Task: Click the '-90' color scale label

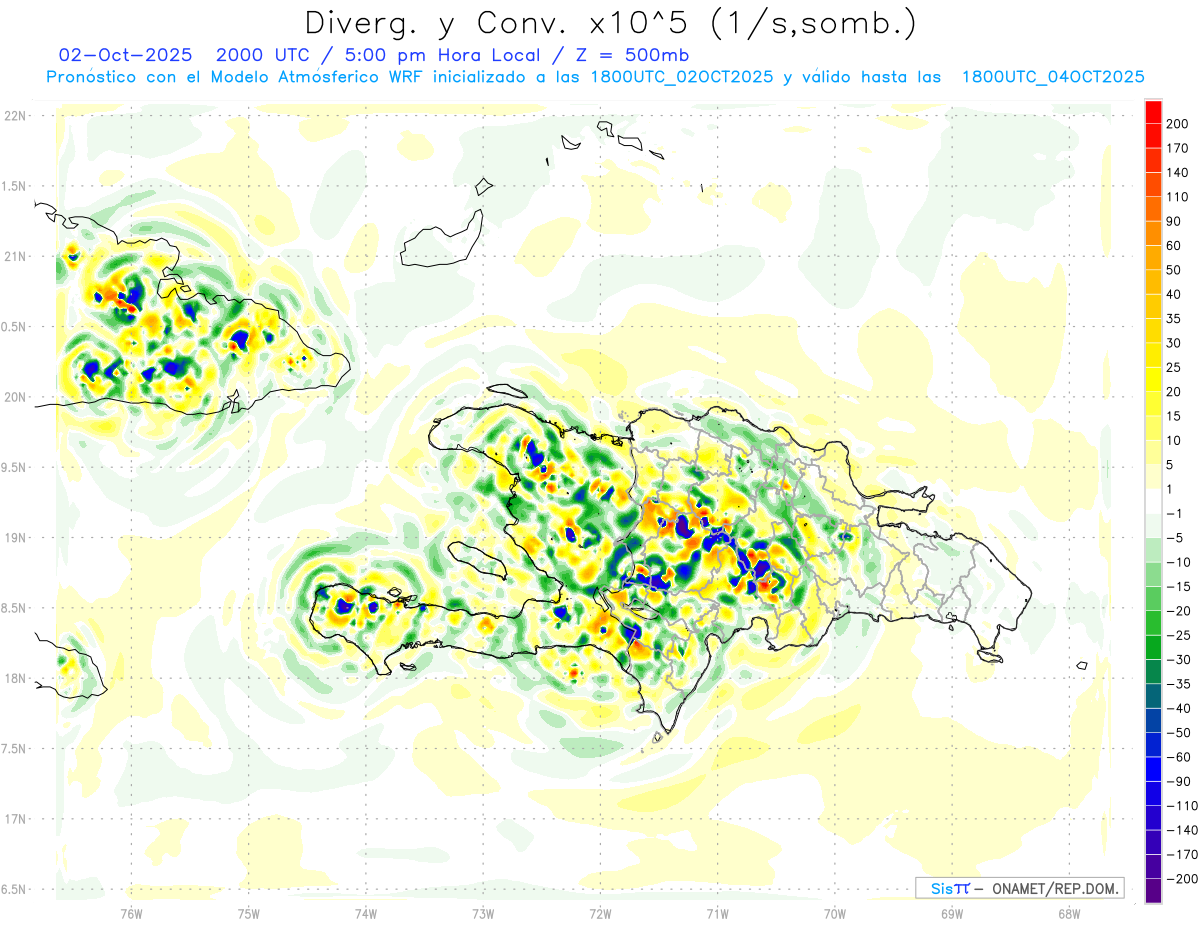Action: tap(1178, 782)
